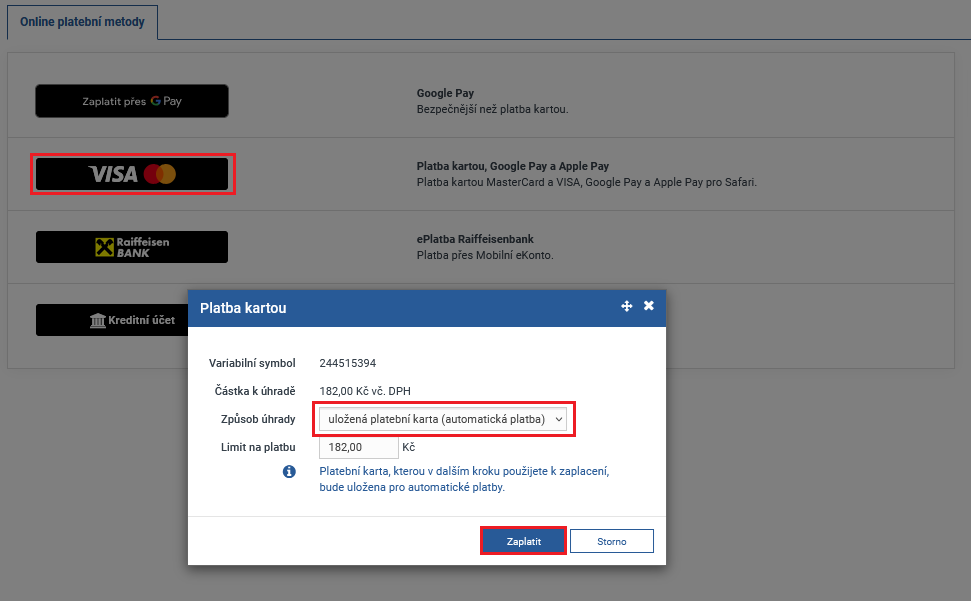Click the Platba kartou dialog title
The image size is (971, 601).
click(243, 308)
